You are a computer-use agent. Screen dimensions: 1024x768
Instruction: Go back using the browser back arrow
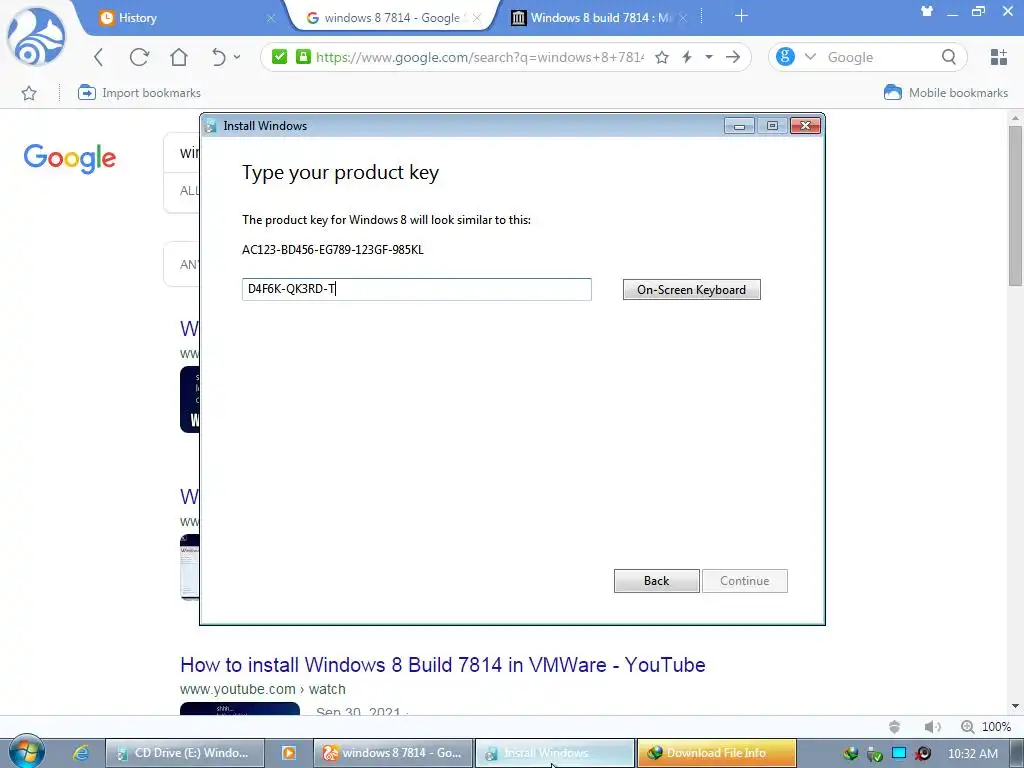[x=99, y=57]
